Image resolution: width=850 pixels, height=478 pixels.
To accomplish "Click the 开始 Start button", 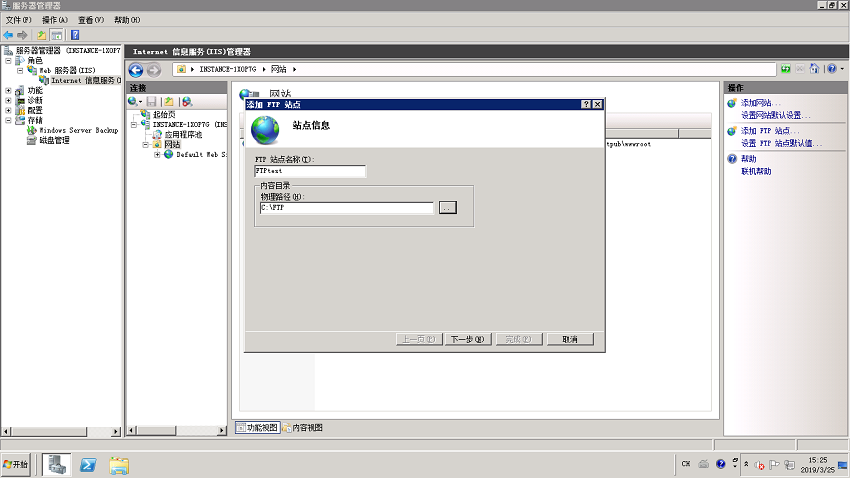I will pos(16,465).
